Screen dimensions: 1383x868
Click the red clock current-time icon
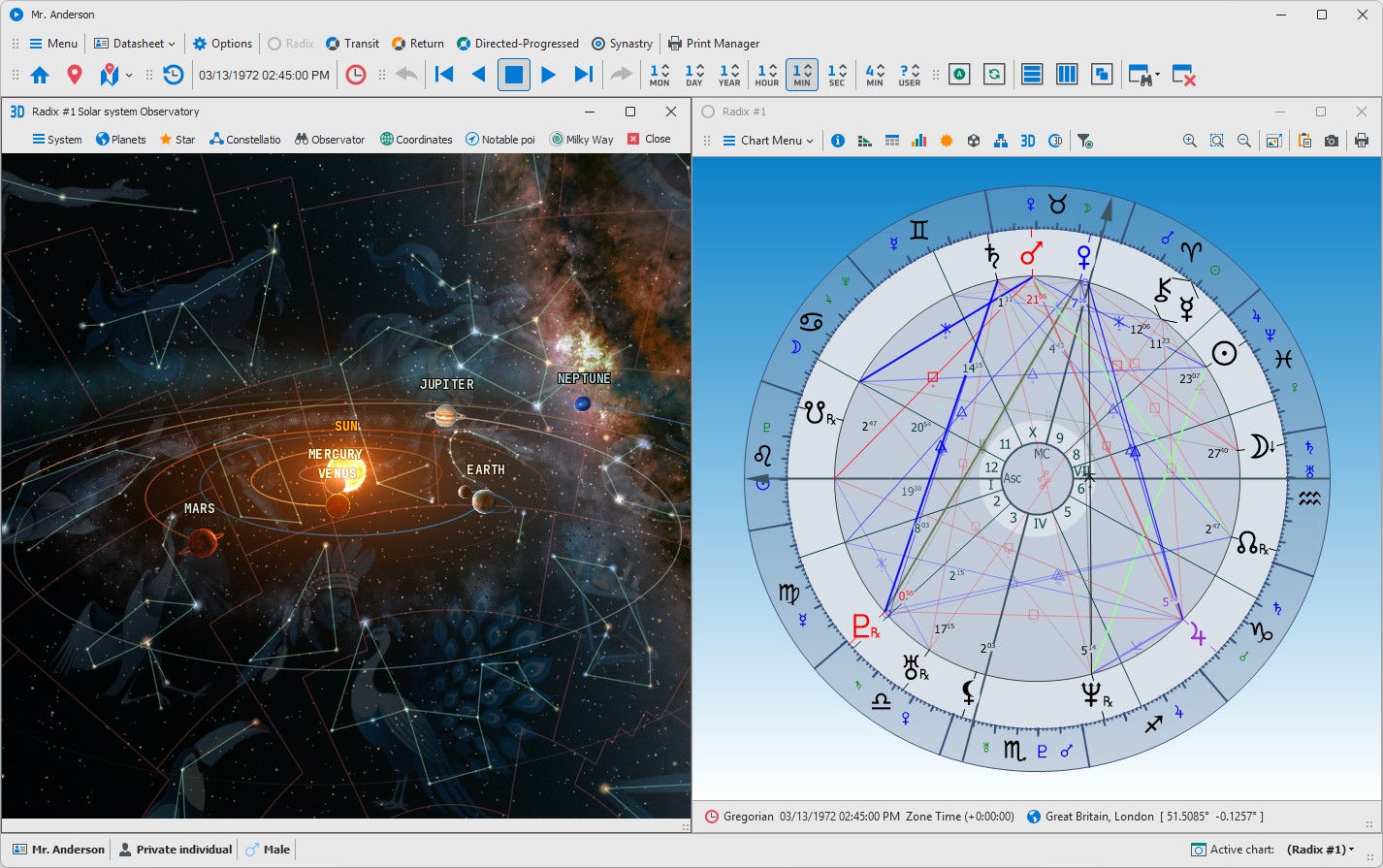click(356, 75)
